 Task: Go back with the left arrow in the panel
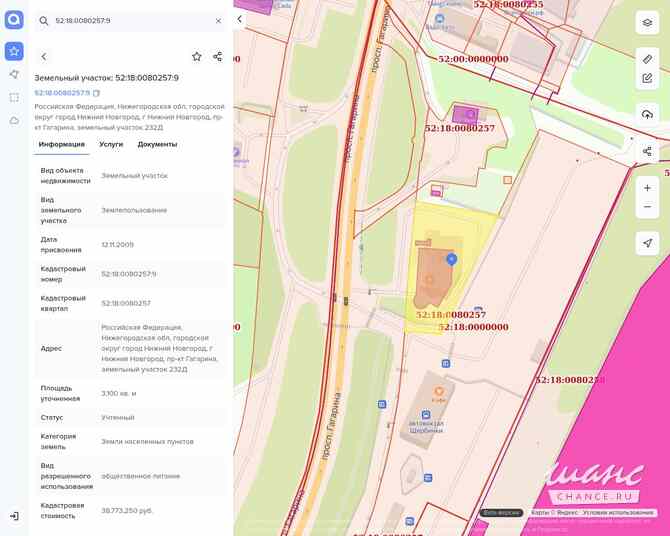pyautogui.click(x=44, y=56)
